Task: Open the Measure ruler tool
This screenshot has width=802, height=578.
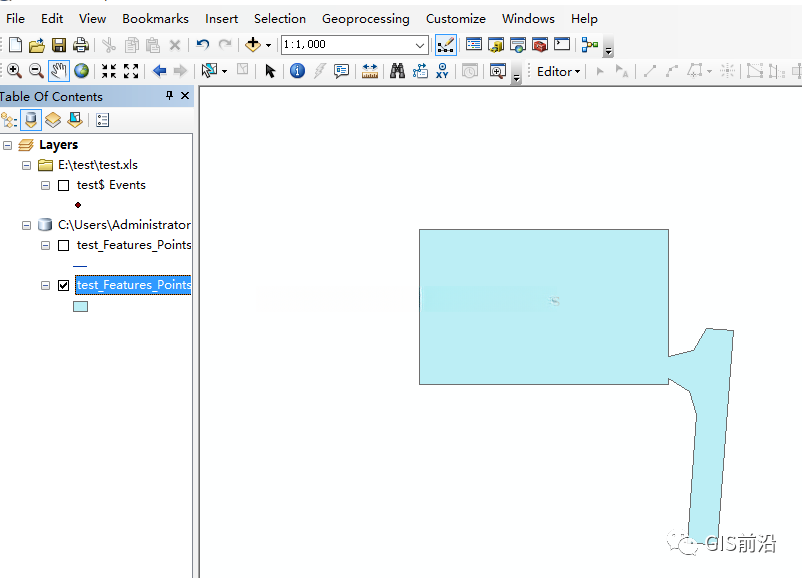Action: [x=370, y=71]
